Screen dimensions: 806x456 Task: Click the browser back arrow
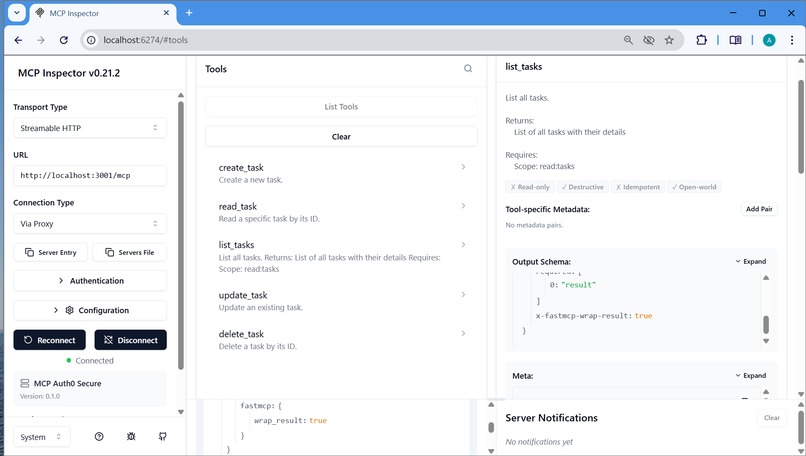click(x=18, y=40)
